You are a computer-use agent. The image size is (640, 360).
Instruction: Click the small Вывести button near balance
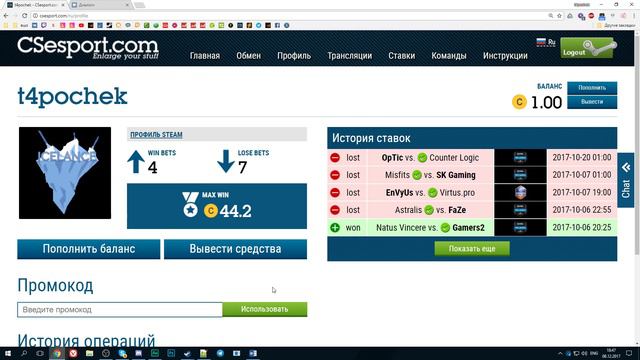click(592, 102)
